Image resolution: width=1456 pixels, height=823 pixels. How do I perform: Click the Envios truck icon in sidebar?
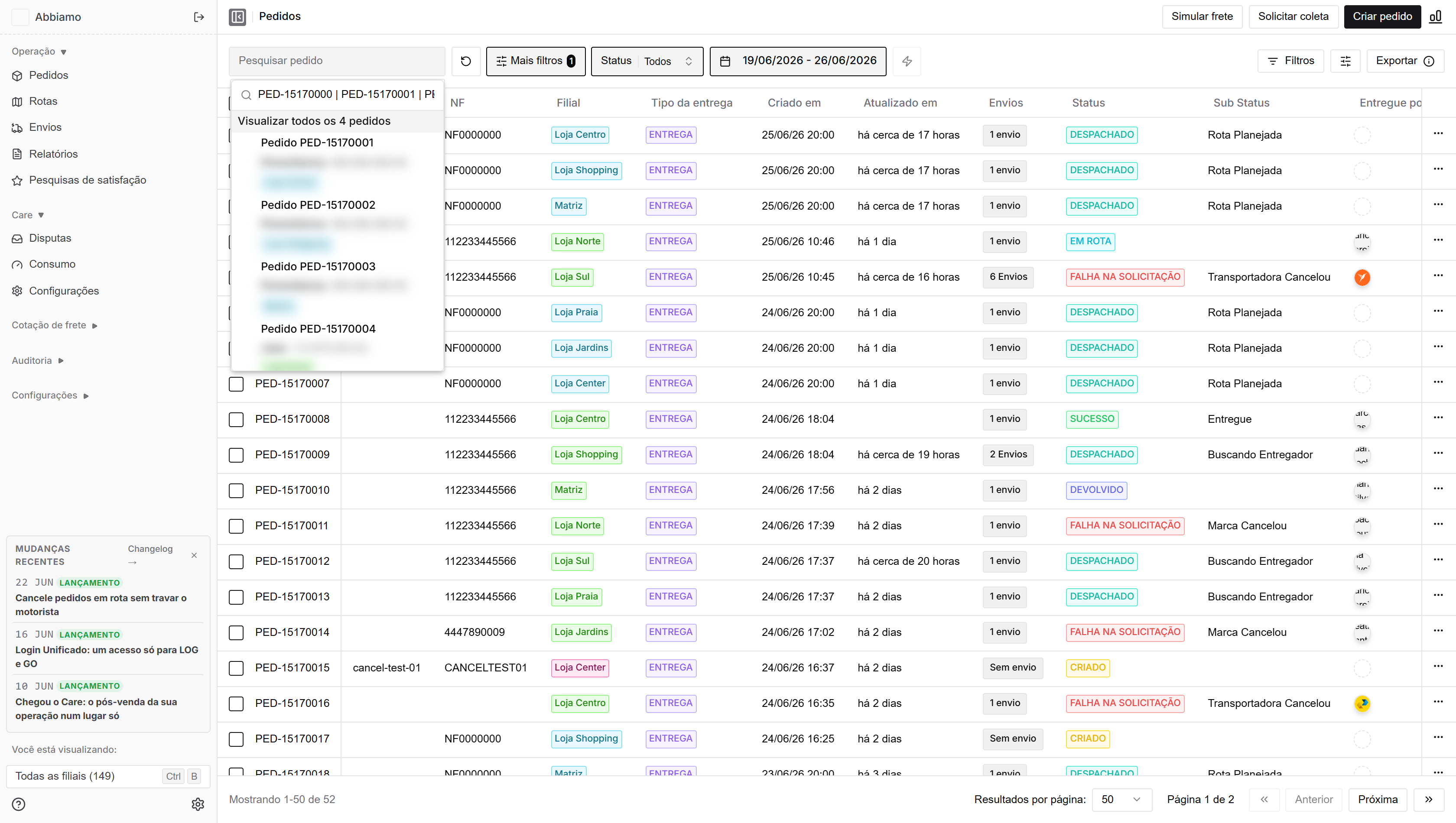[17, 128]
